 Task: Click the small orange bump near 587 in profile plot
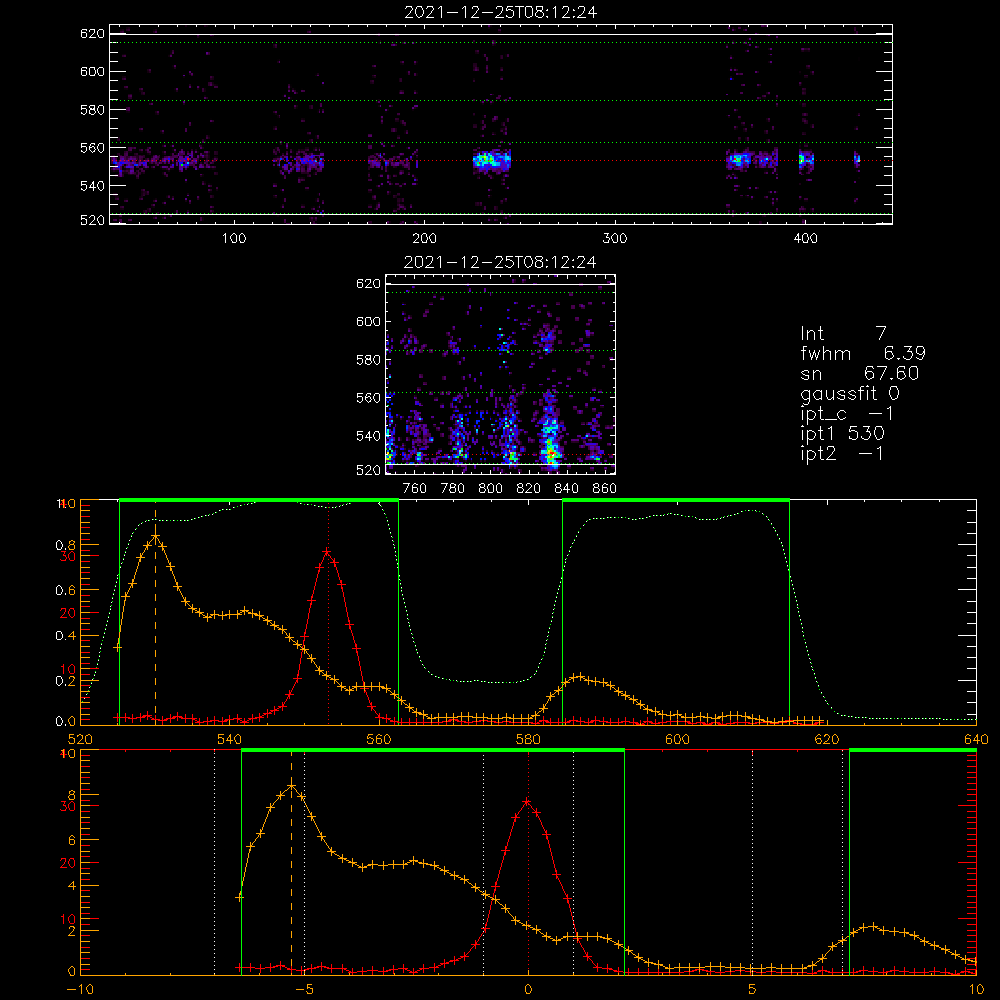coord(579,676)
